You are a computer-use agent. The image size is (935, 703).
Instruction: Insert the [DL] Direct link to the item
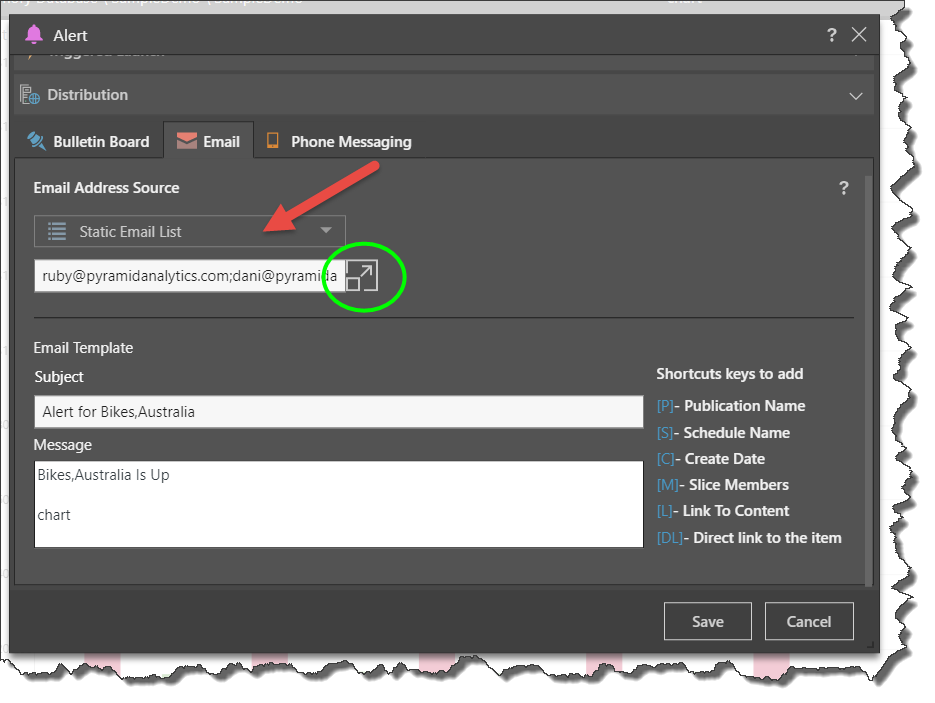[x=749, y=538]
